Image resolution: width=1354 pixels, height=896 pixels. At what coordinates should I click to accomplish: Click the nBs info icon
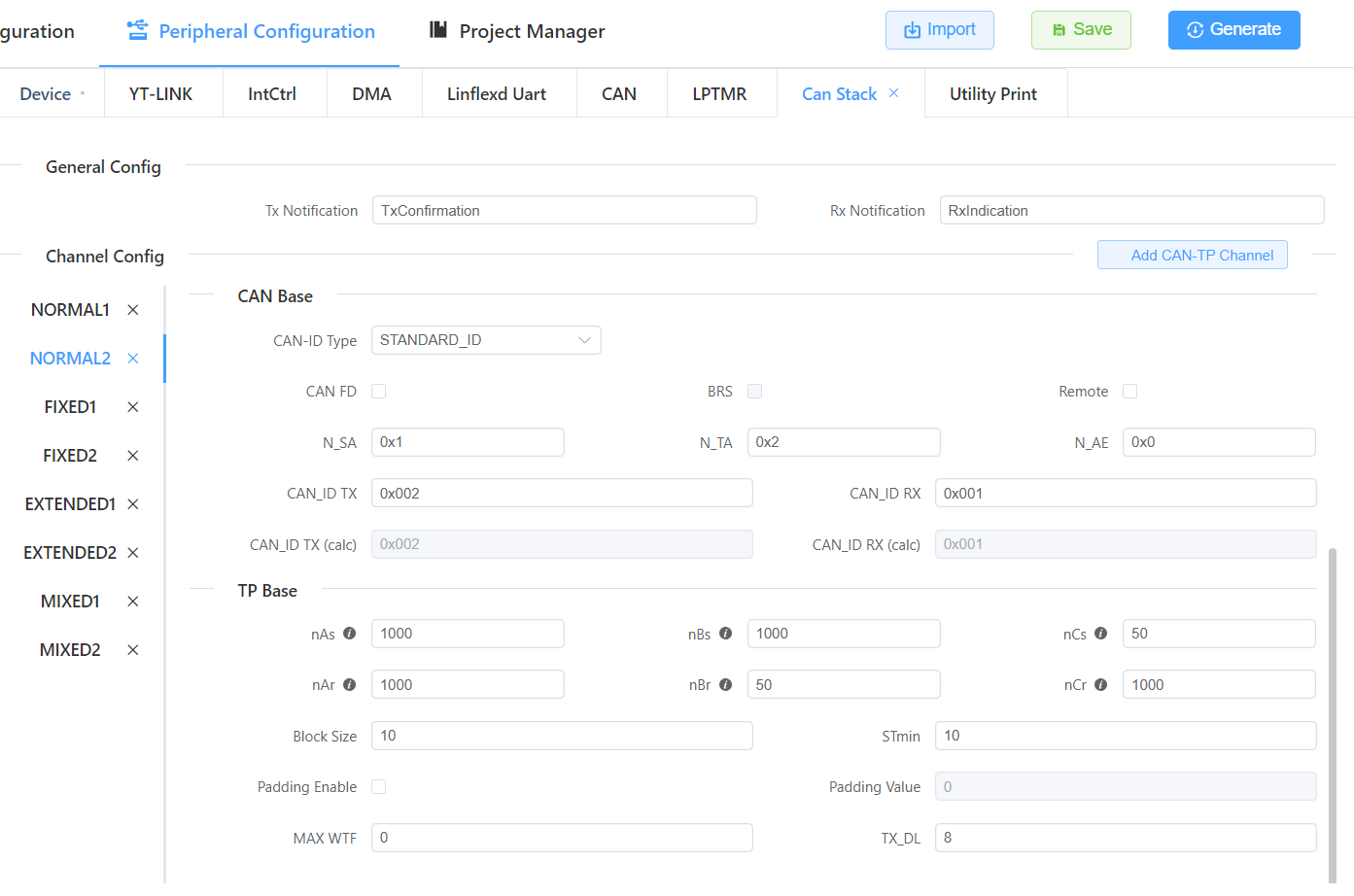(x=725, y=634)
